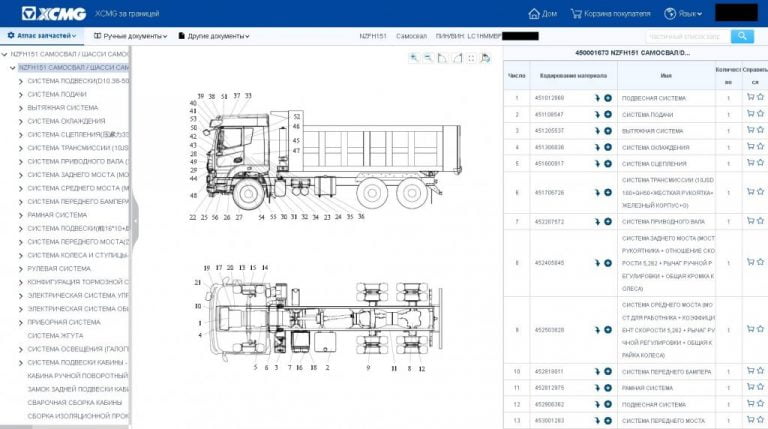Star row 1 ПОДВЕСНАЯ СИСТЕМА as favorite
768x429 pixels.
760,97
